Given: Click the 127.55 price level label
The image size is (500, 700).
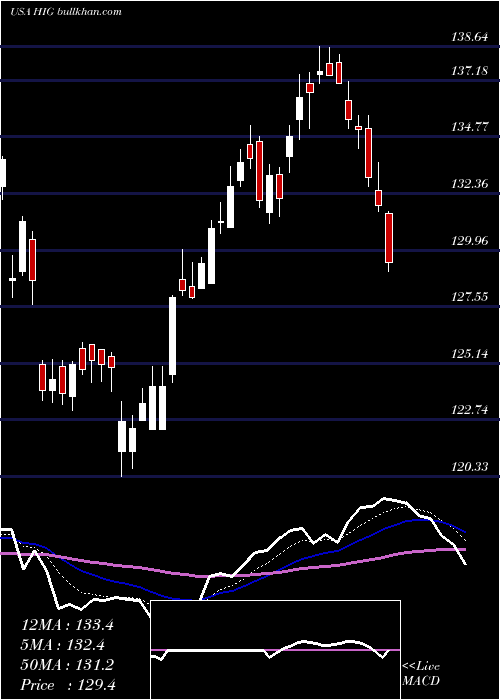Looking at the screenshot, I should (x=469, y=297).
